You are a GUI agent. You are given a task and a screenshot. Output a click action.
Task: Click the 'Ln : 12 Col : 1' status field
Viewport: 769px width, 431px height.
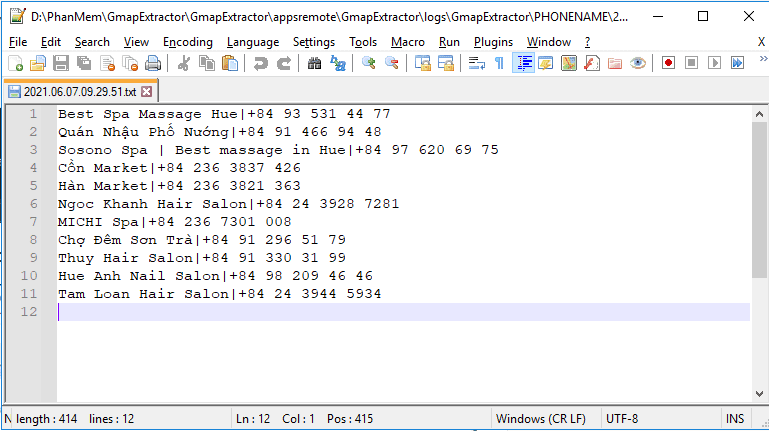pos(360,419)
